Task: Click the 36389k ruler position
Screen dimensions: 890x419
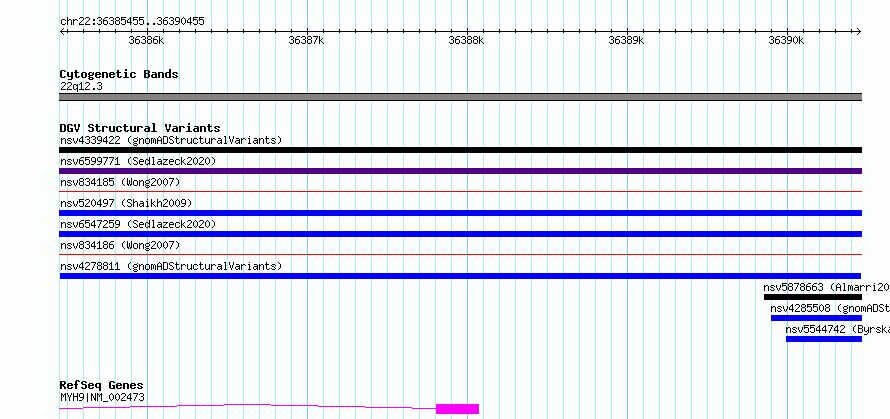Action: (627, 40)
